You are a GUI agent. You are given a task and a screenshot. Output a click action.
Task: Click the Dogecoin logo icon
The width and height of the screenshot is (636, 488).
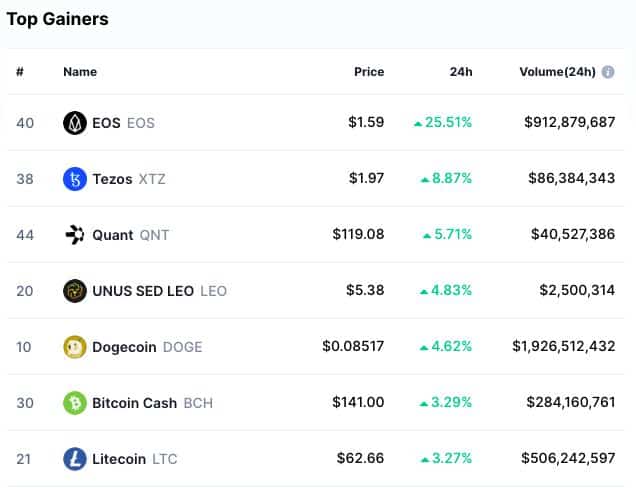pos(75,347)
